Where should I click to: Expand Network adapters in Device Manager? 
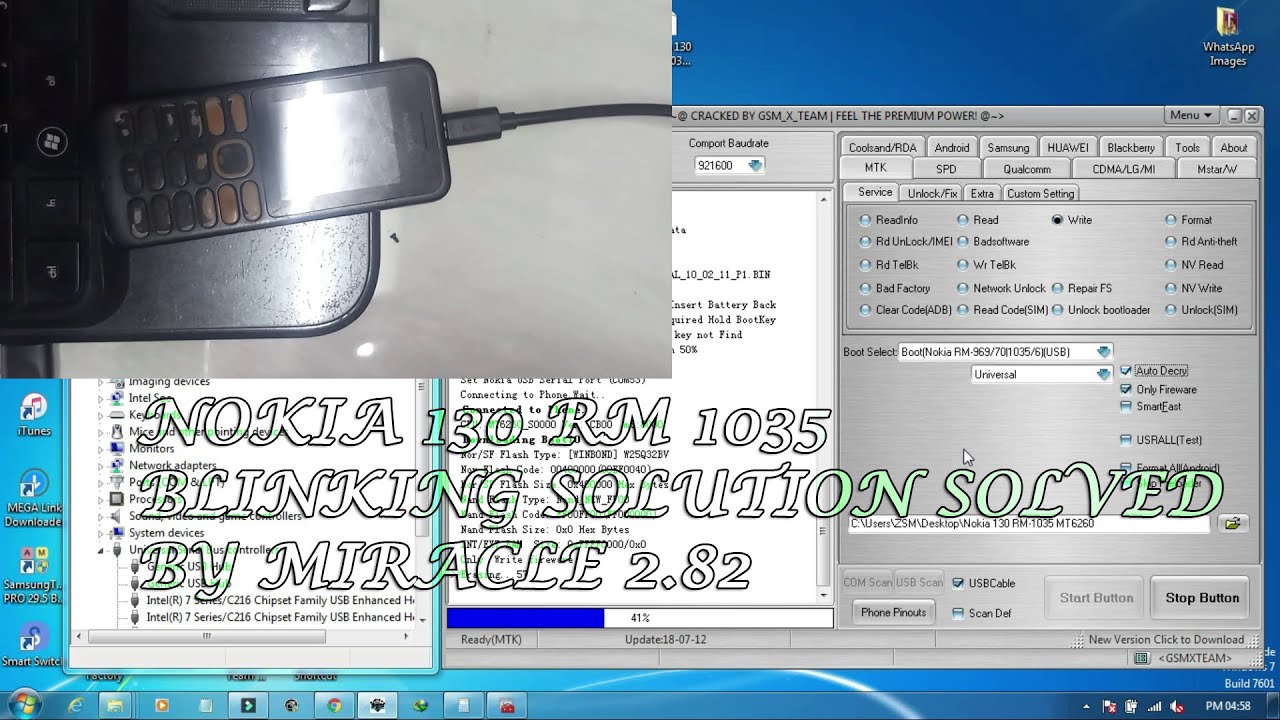click(101, 466)
